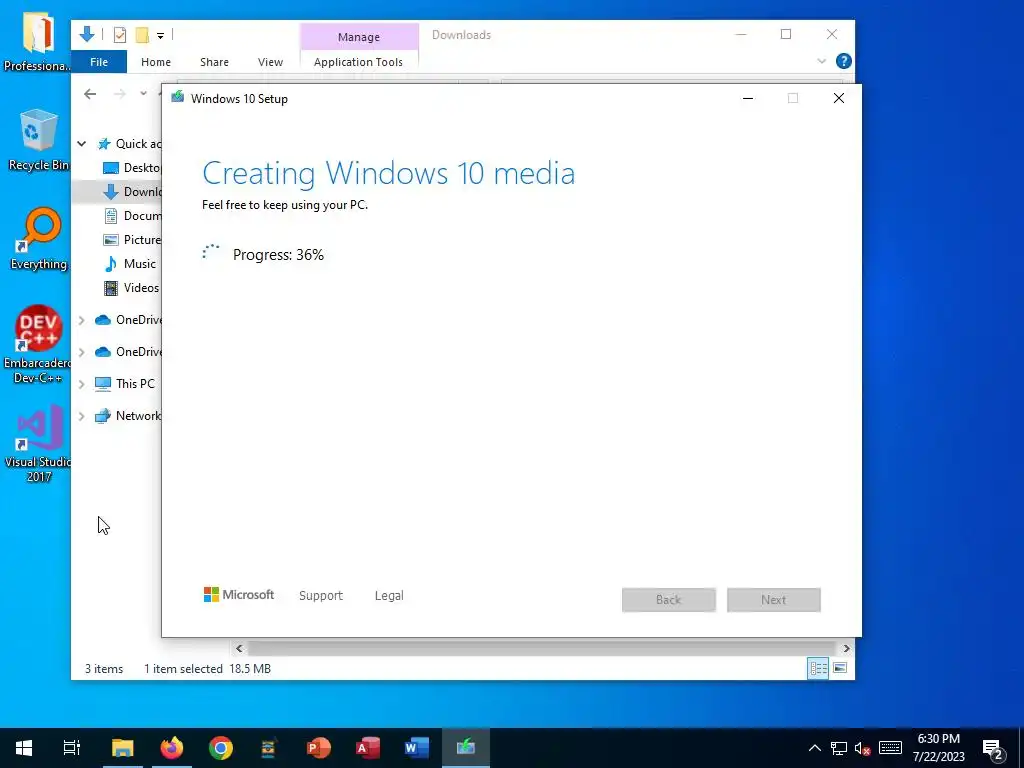
Task: Expand the first OneDrive tree node
Action: pyautogui.click(x=82, y=320)
